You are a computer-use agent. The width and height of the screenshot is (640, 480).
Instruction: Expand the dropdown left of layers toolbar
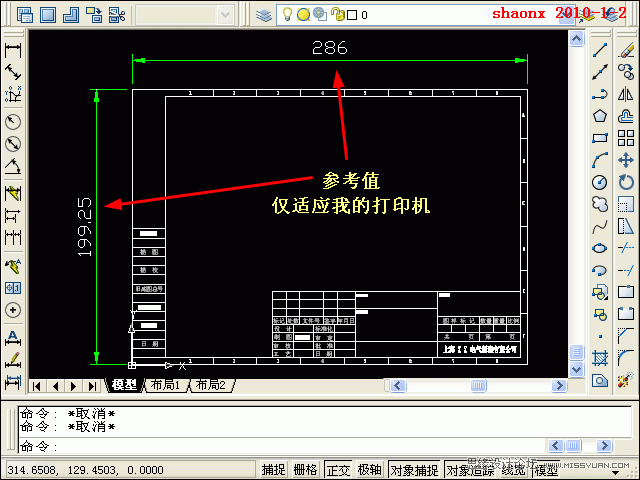pos(227,15)
